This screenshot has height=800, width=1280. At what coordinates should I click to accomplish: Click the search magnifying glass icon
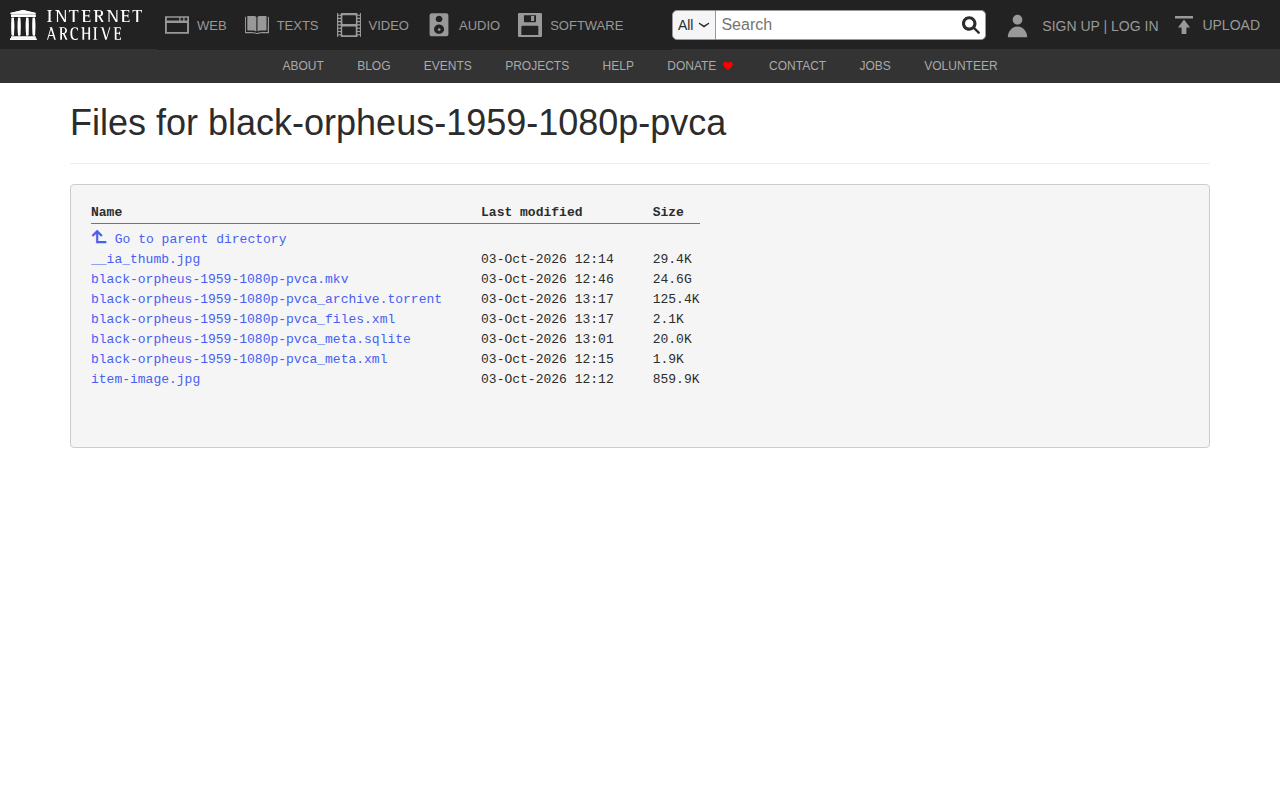coord(970,25)
